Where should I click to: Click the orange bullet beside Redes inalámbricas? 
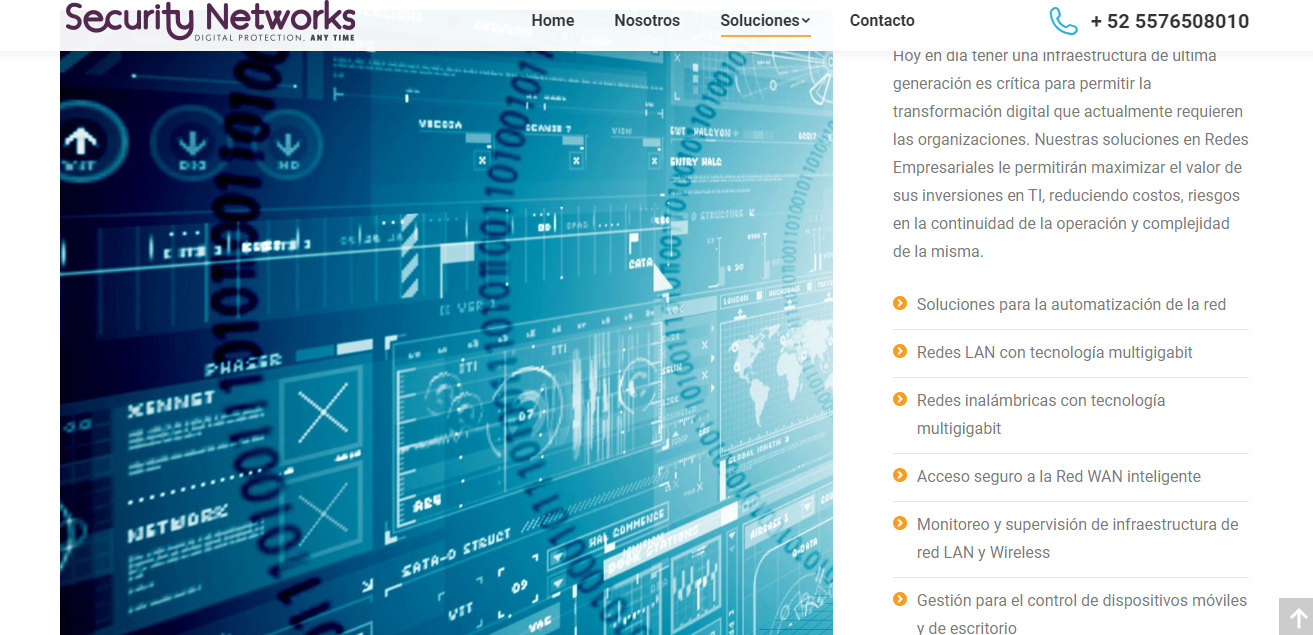coord(900,399)
